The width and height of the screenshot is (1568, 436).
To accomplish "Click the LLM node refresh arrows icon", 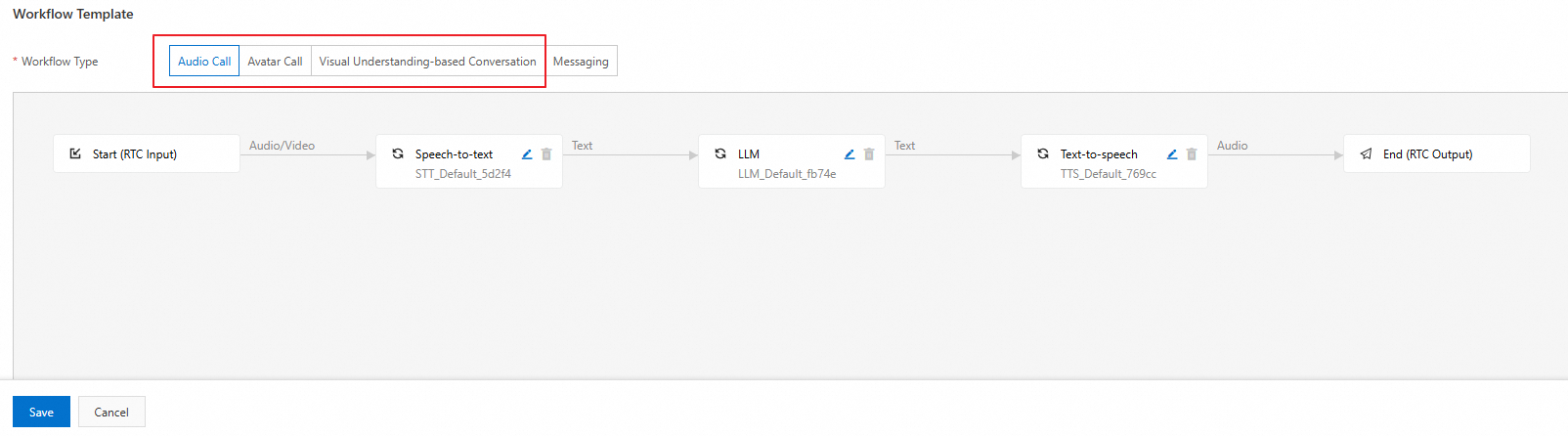I will pos(720,153).
